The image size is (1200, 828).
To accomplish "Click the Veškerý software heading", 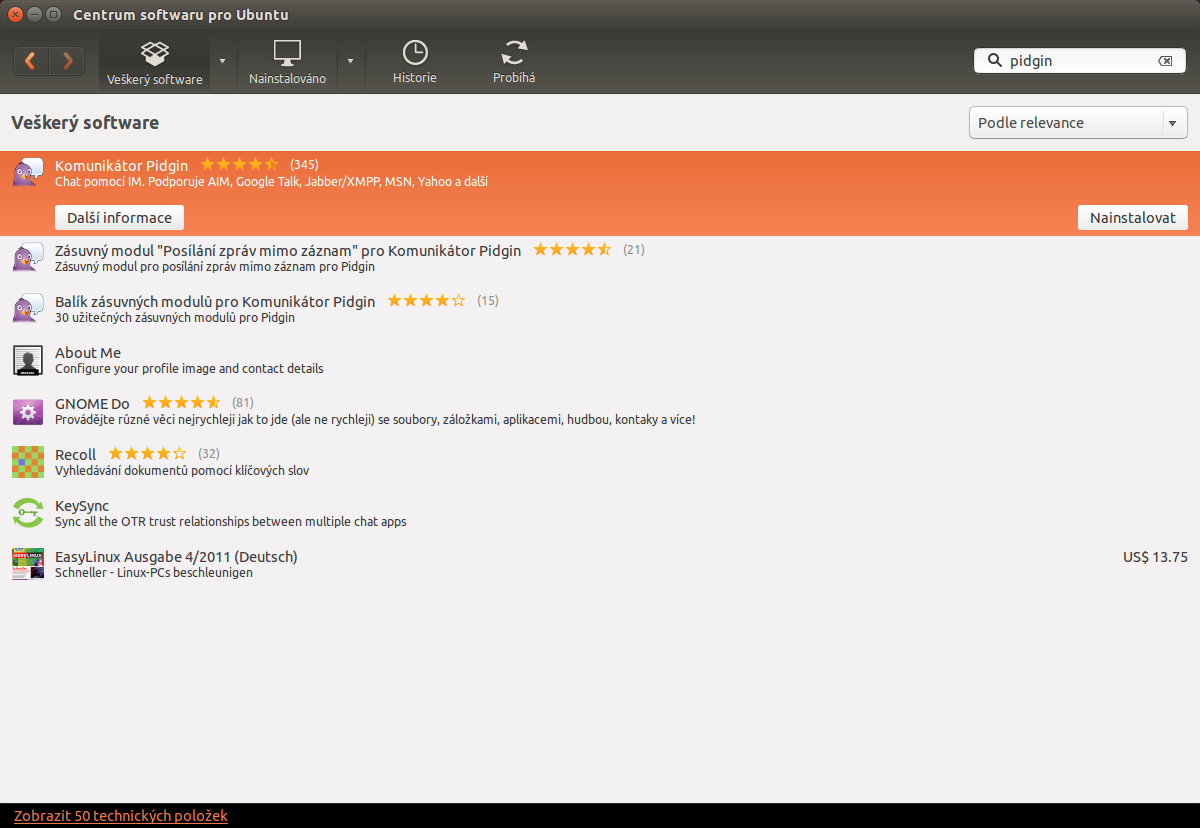I will (85, 123).
